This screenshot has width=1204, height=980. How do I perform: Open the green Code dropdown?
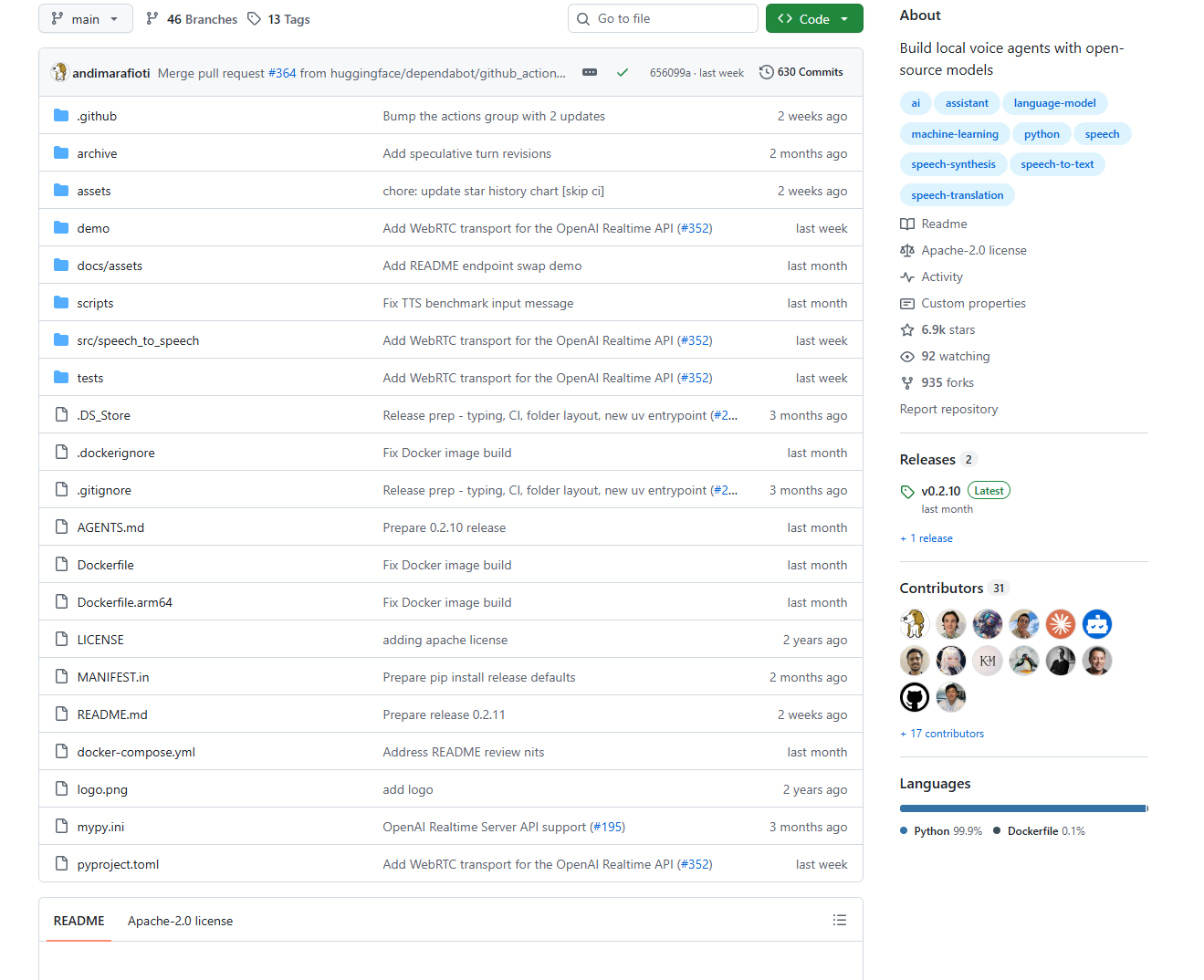pos(814,18)
